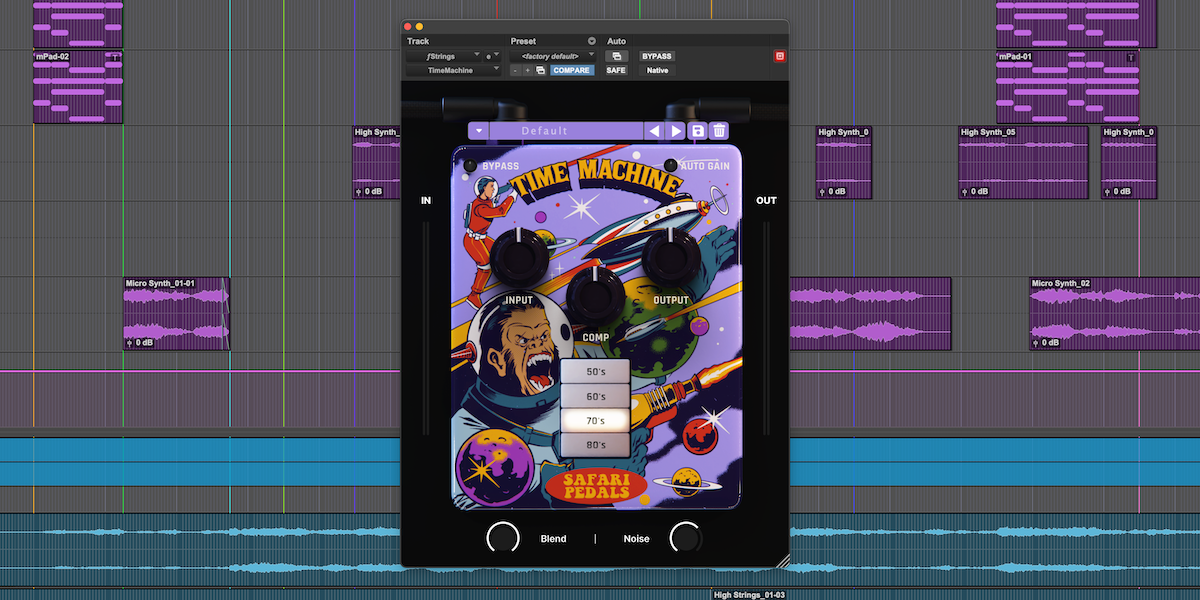The image size is (1200, 600).
Task: Open the Preset menu chevron
Action: [591, 41]
